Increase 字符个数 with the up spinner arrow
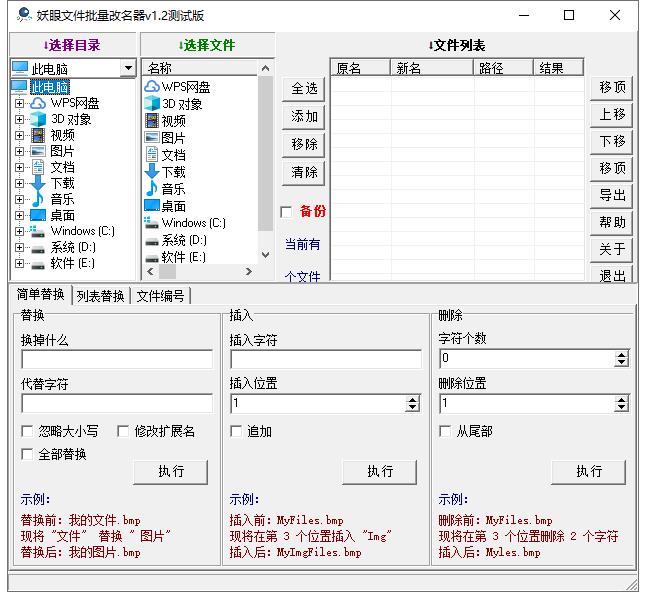This screenshot has height=599, width=646. pos(621,354)
